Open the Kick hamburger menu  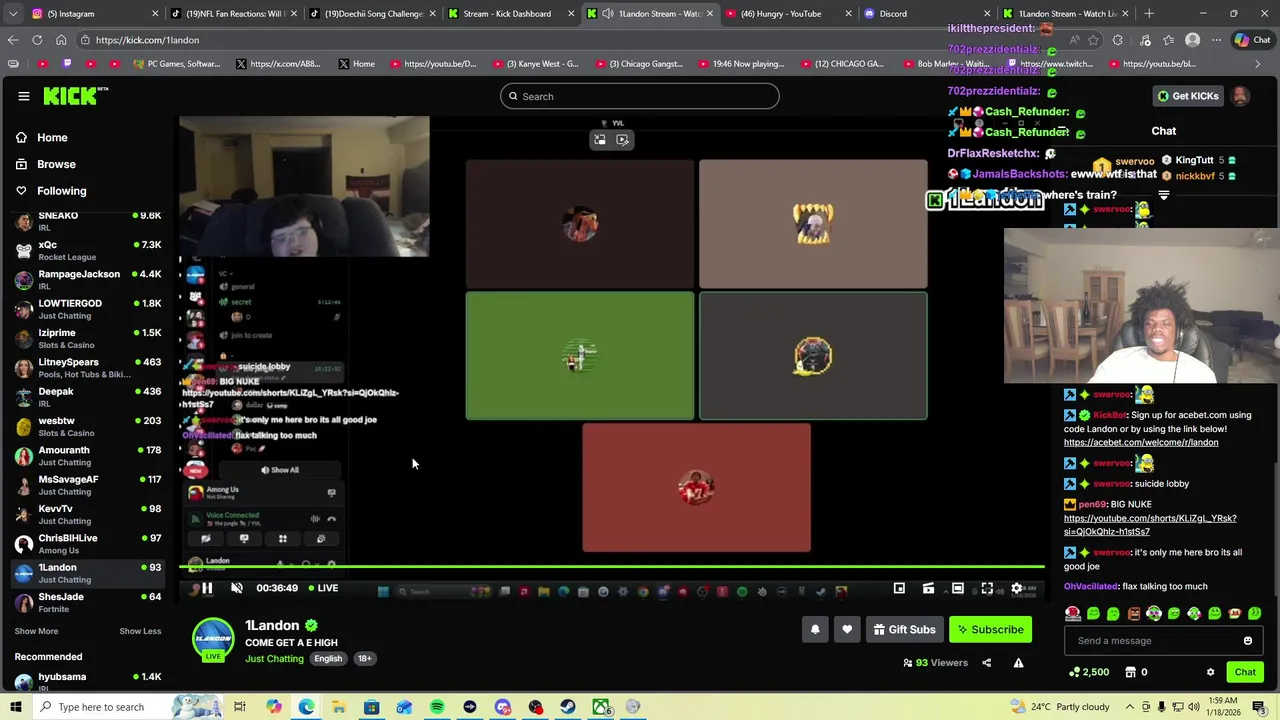pyautogui.click(x=23, y=96)
